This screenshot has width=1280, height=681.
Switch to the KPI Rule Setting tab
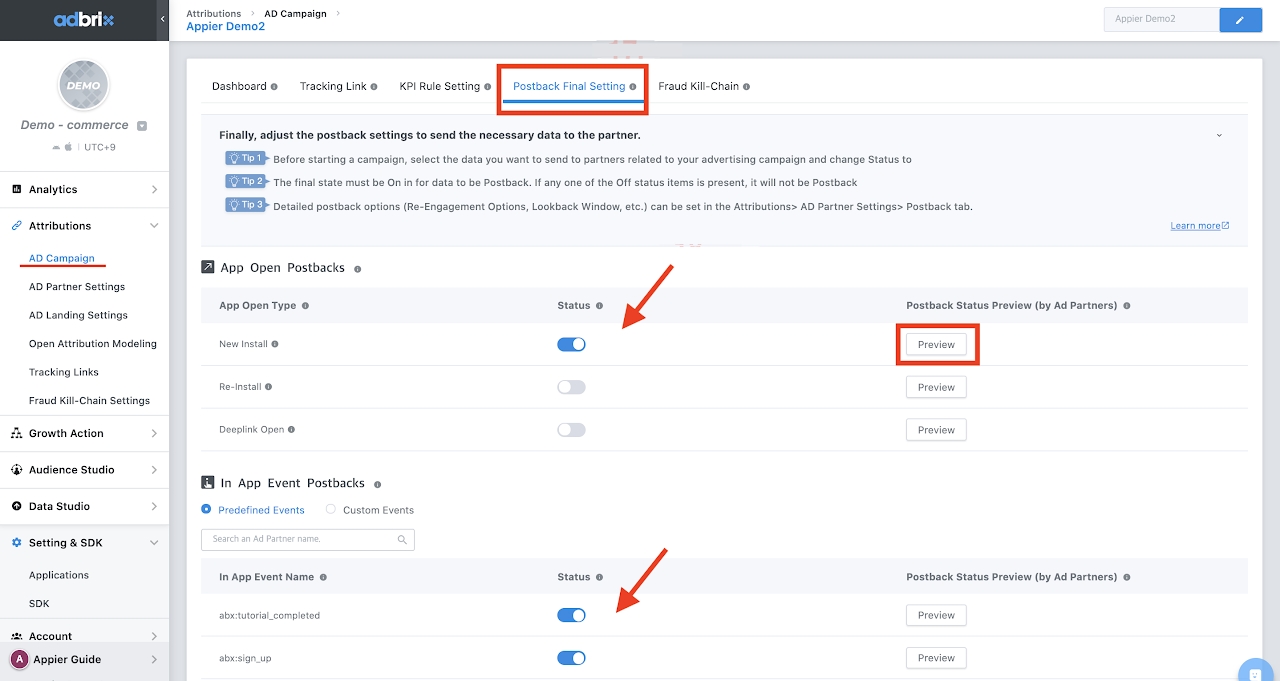(440, 87)
